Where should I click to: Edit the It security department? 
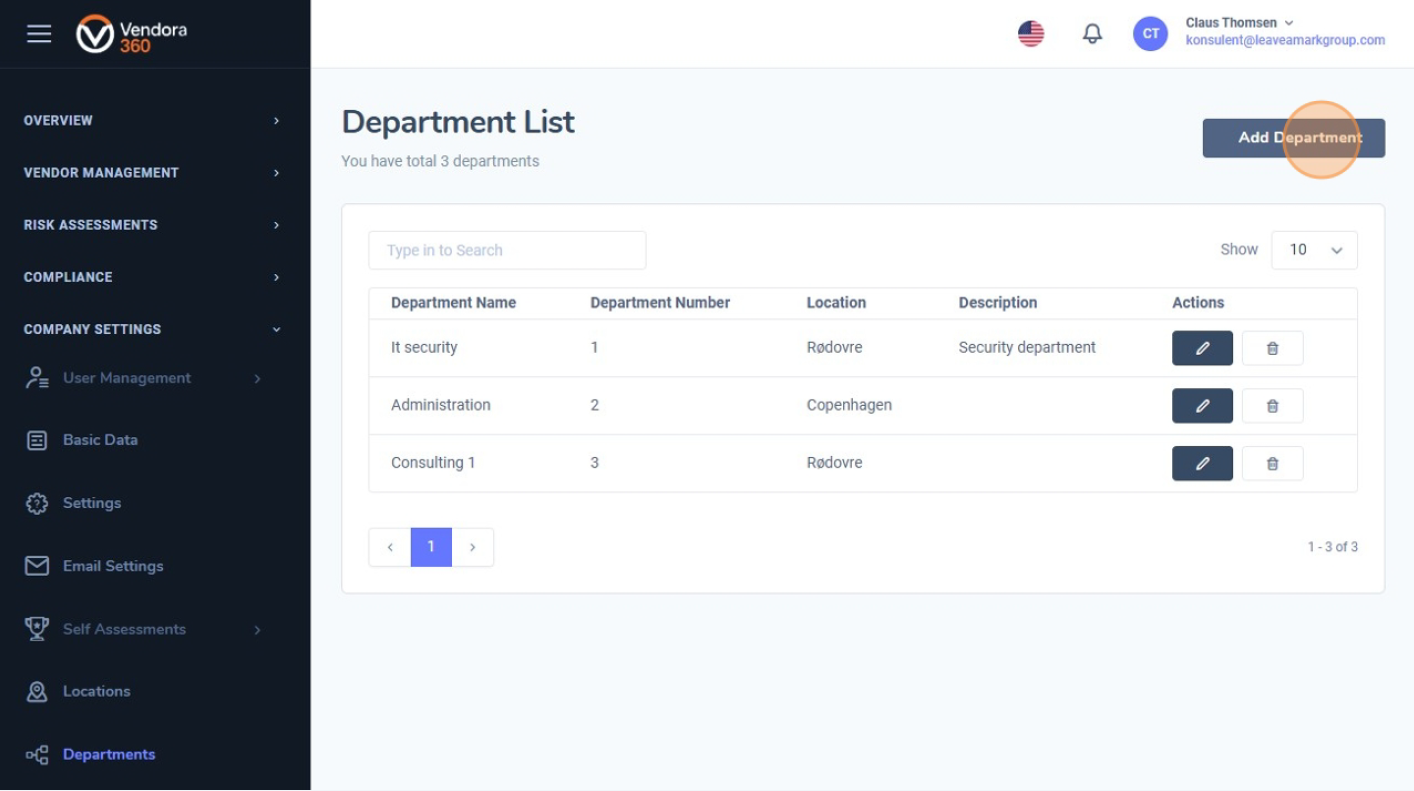tap(1202, 348)
